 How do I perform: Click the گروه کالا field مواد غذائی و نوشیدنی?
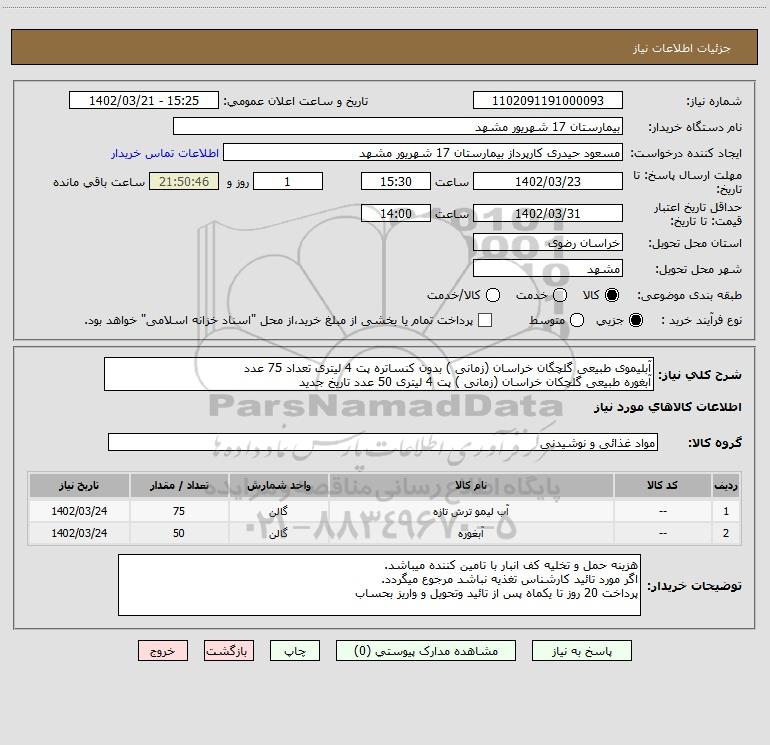[x=383, y=442]
